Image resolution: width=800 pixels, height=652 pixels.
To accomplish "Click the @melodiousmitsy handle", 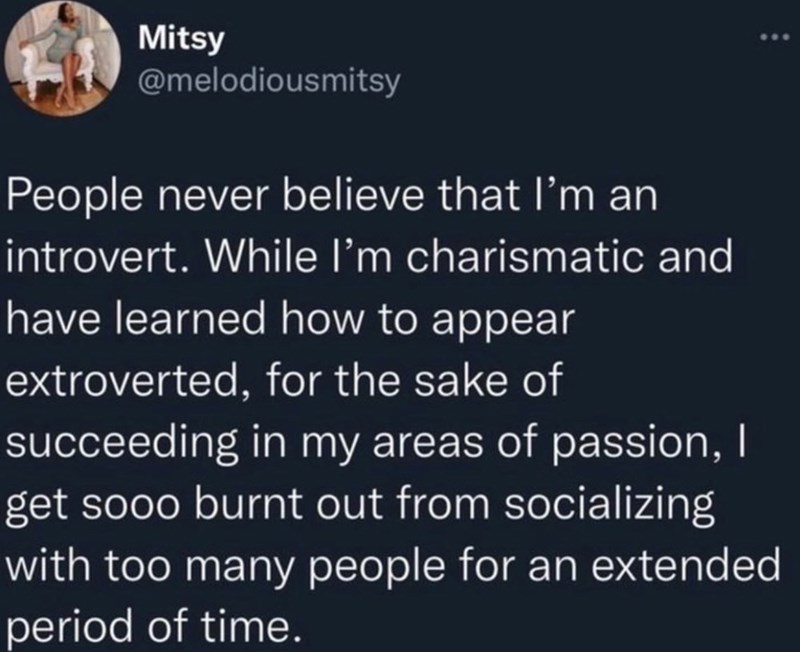I will pyautogui.click(x=266, y=78).
